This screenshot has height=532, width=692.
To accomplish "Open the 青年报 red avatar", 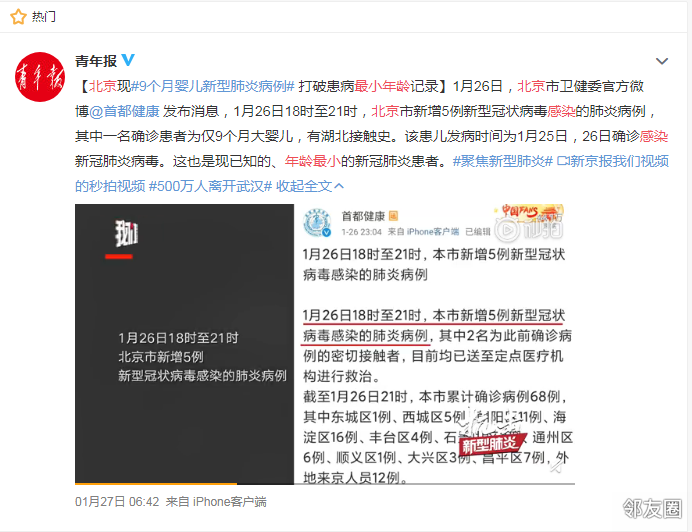I will pyautogui.click(x=40, y=77).
